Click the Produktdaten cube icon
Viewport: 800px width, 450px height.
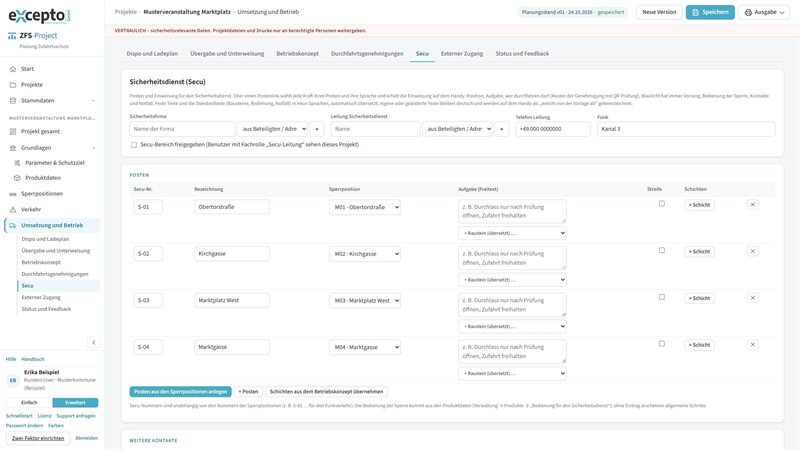(x=17, y=178)
